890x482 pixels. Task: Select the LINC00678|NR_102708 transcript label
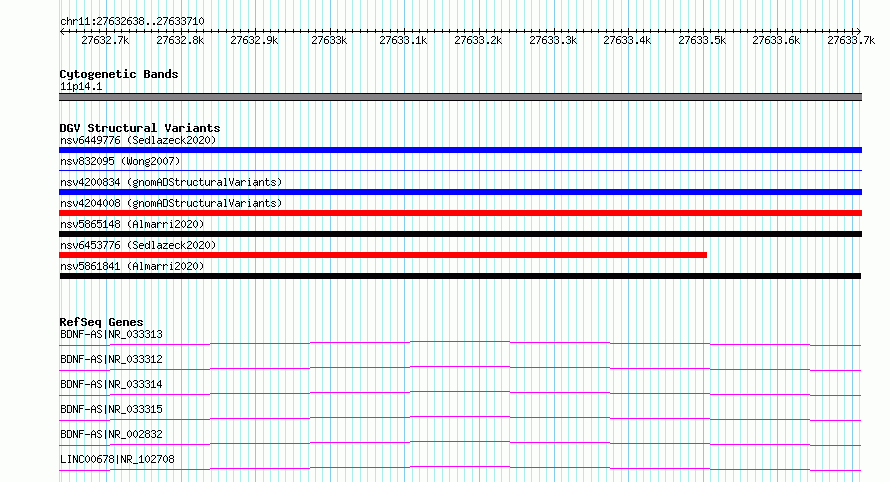pos(117,459)
